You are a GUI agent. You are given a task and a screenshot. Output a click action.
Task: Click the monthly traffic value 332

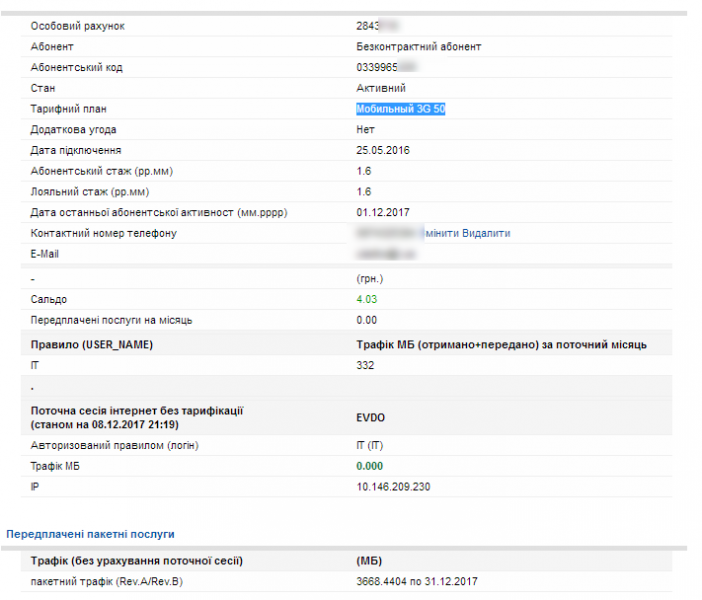coord(365,366)
